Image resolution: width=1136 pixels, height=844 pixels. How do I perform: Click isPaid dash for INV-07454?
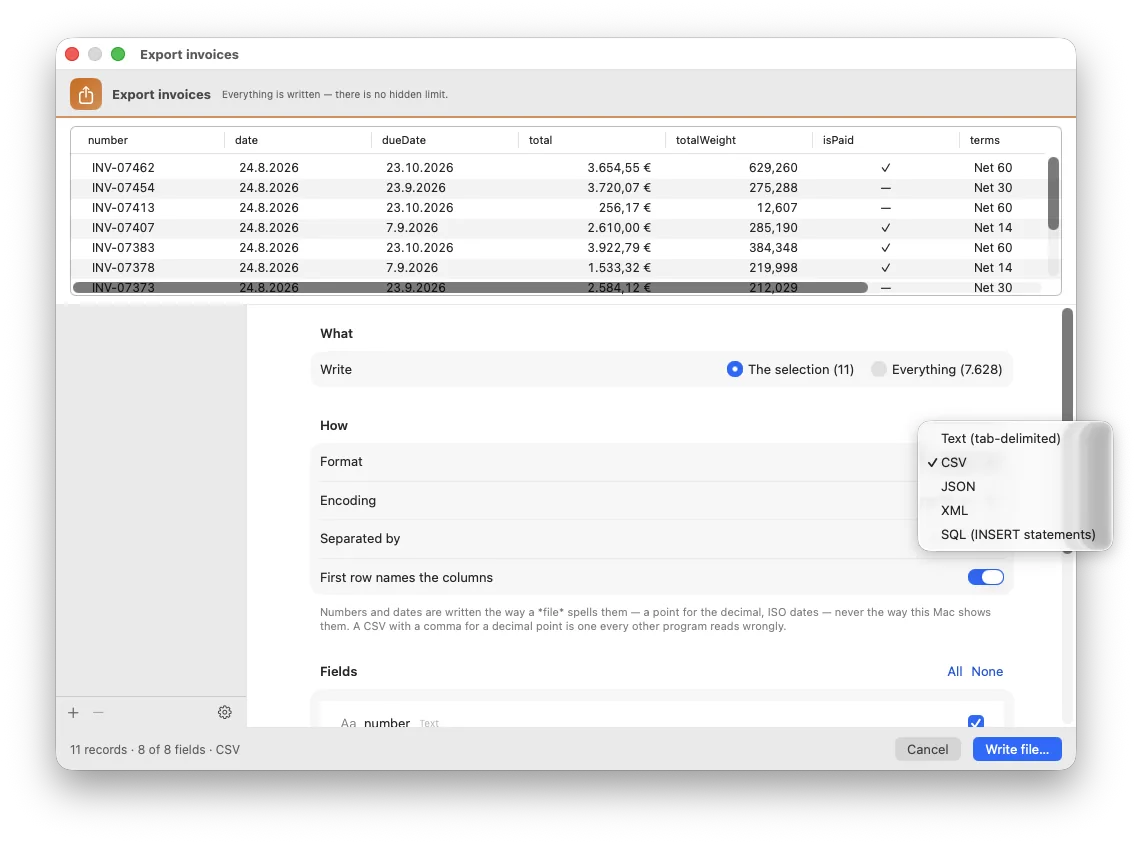coord(885,188)
